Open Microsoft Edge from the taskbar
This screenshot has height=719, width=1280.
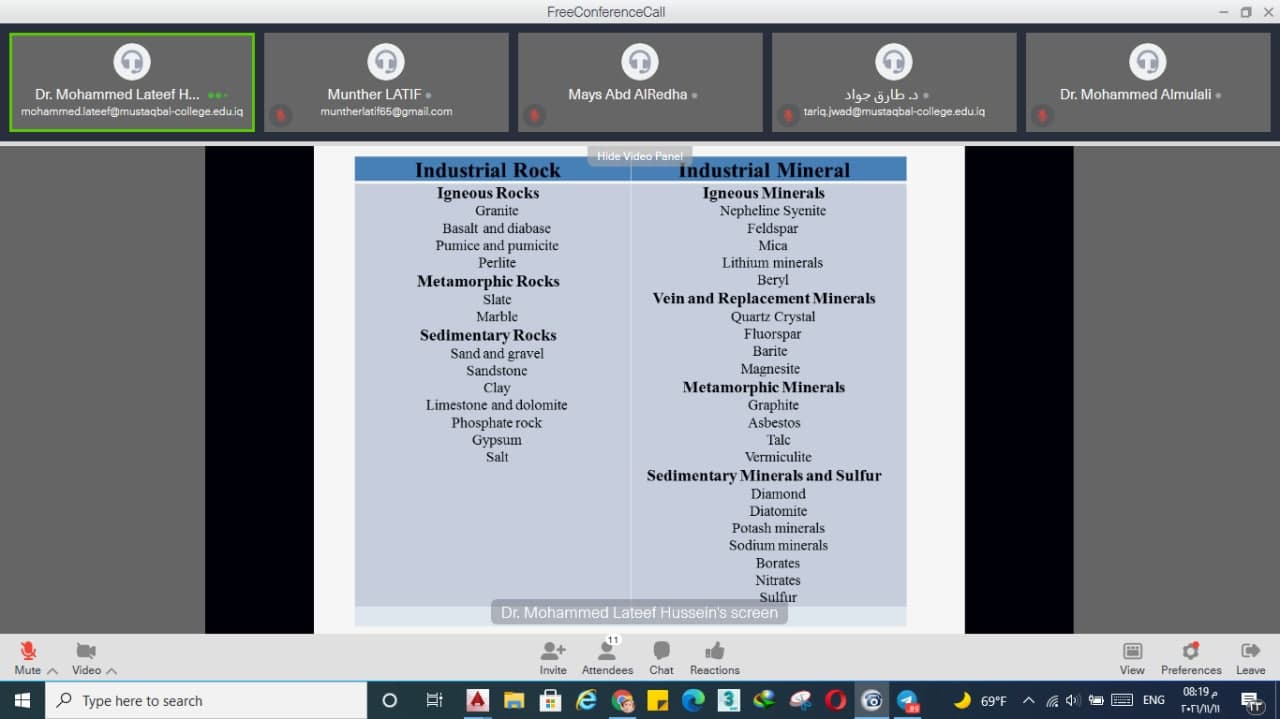pos(693,701)
